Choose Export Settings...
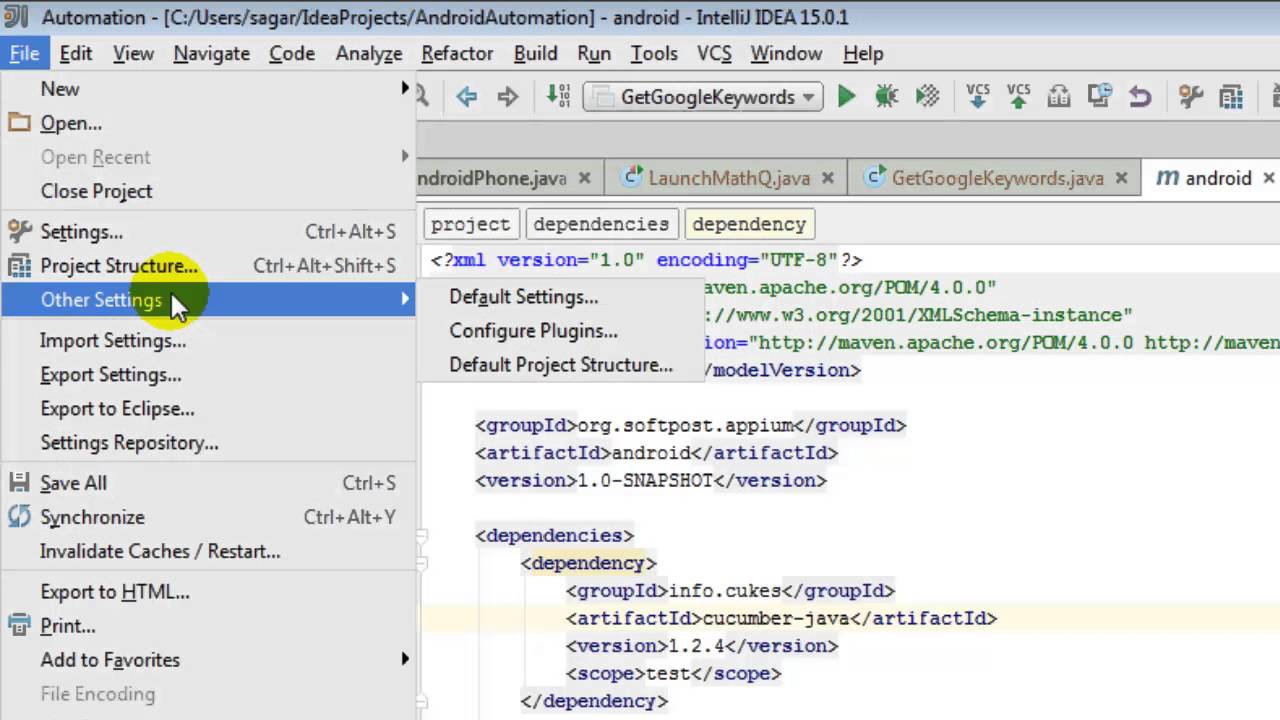This screenshot has height=720, width=1280. click(208, 375)
